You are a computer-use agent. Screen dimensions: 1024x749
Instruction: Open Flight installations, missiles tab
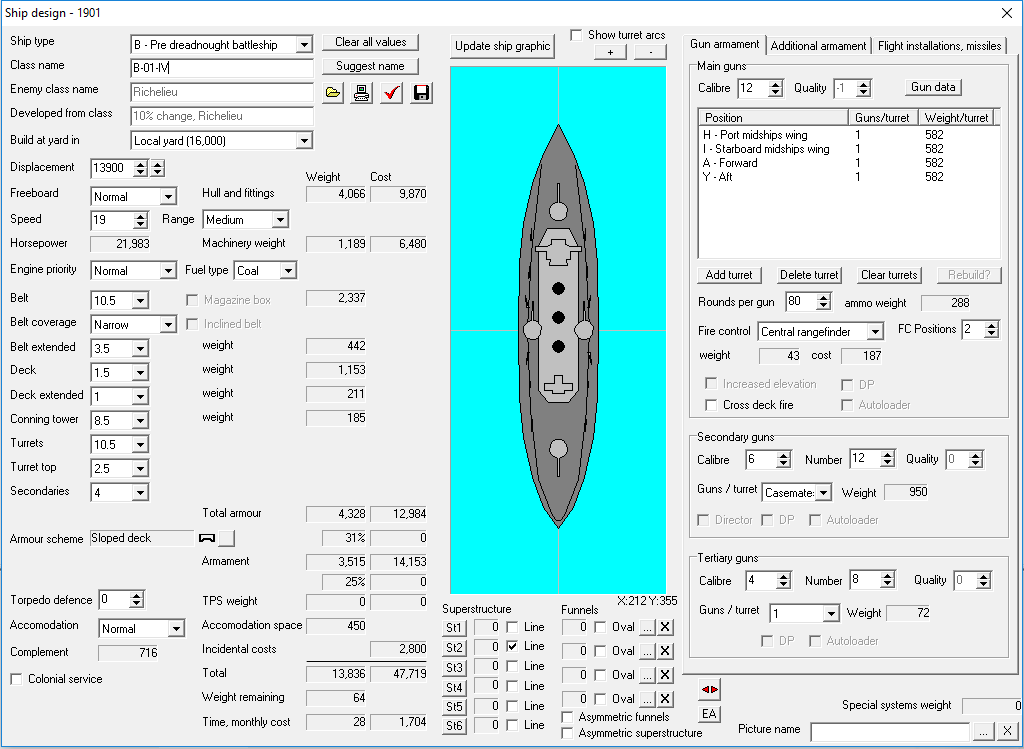pyautogui.click(x=939, y=46)
